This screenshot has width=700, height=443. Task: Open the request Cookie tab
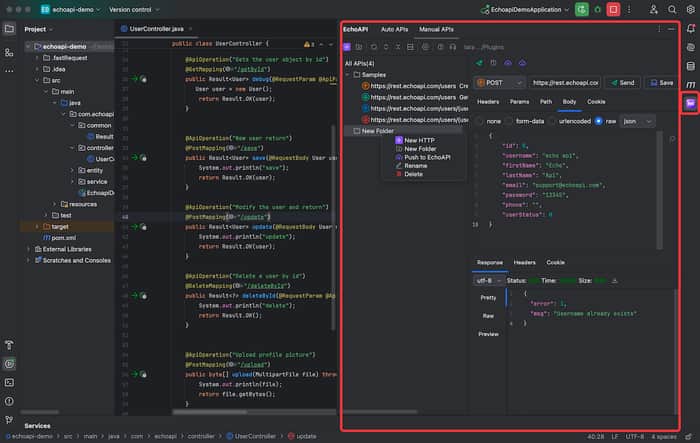point(596,102)
